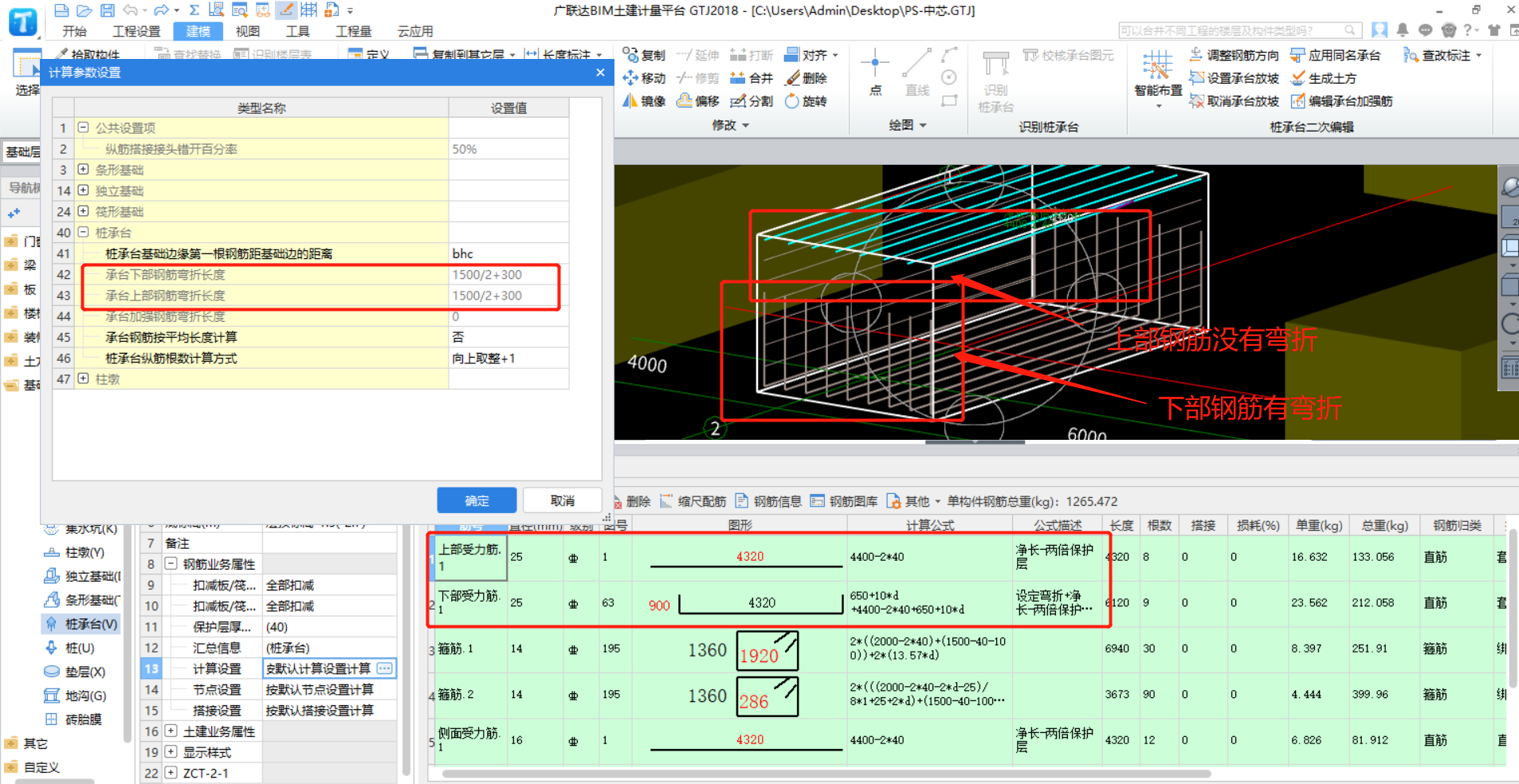Click Edit pile cap reinforcement (编辑承台加强筋)
The height and width of the screenshot is (784, 1519).
pos(1341,101)
